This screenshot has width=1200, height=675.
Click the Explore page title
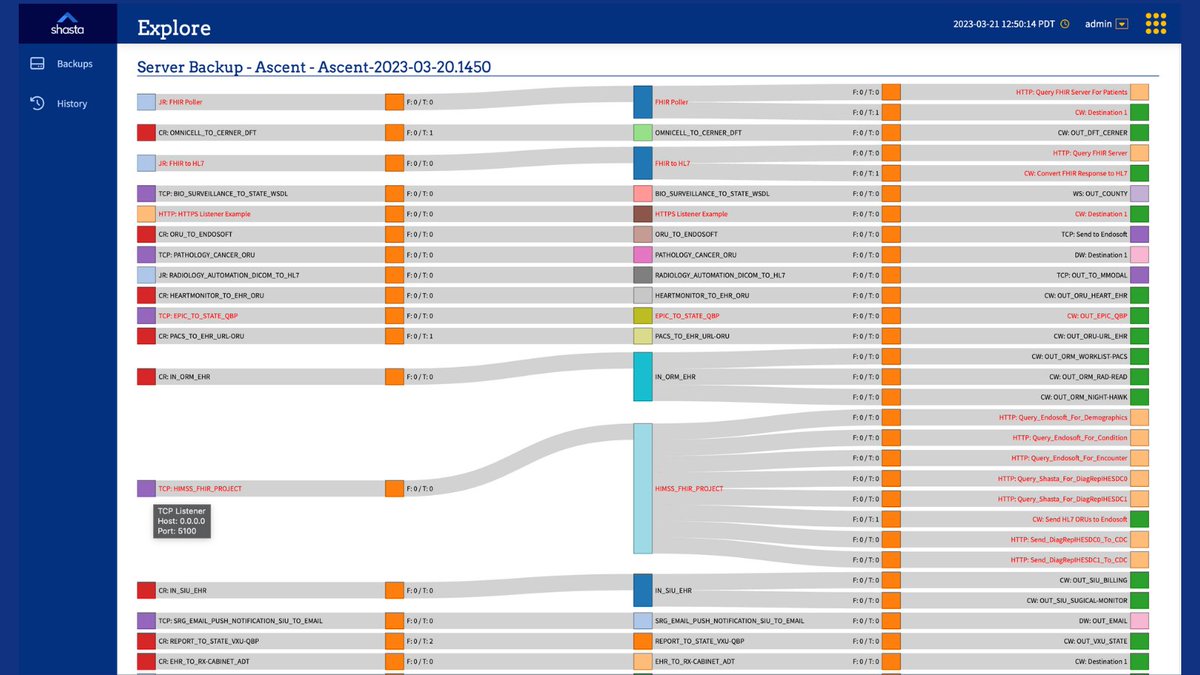click(x=174, y=27)
